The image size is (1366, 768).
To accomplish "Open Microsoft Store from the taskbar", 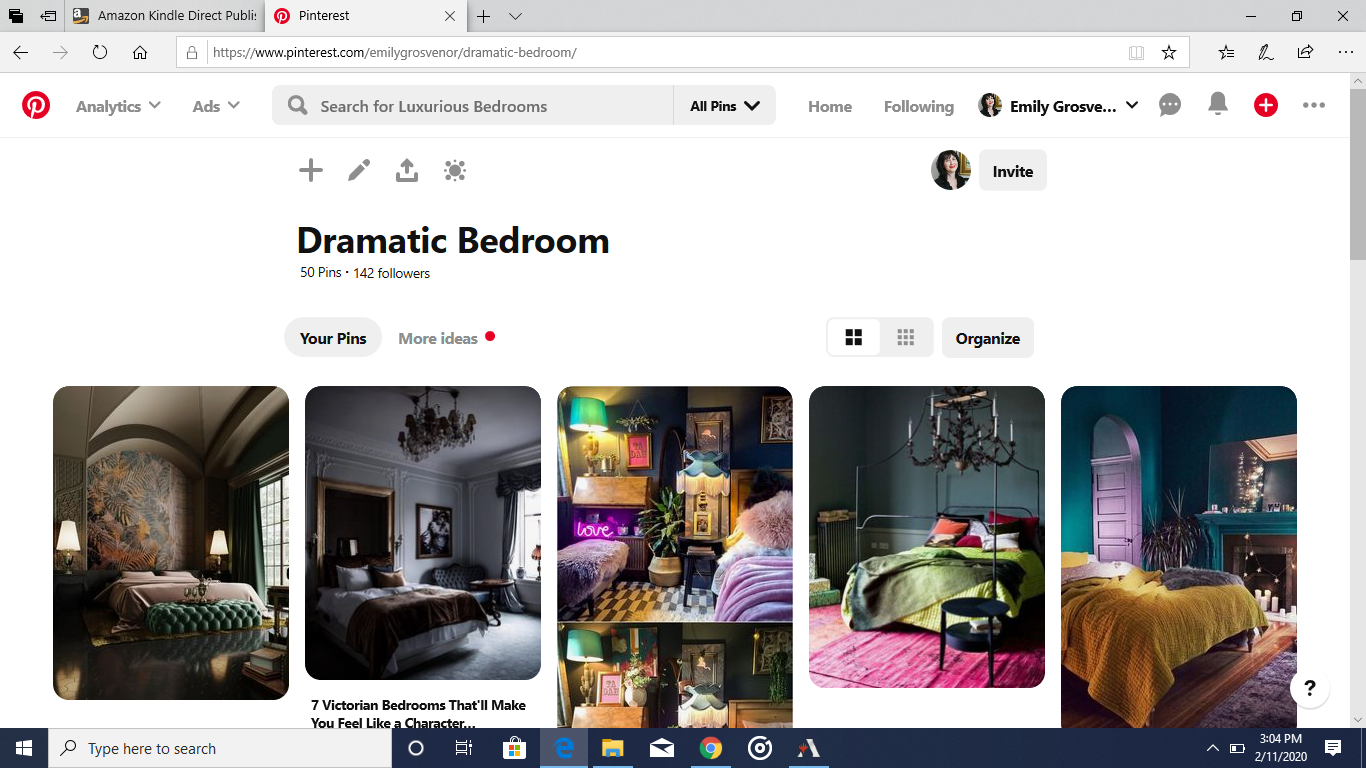I will click(515, 748).
